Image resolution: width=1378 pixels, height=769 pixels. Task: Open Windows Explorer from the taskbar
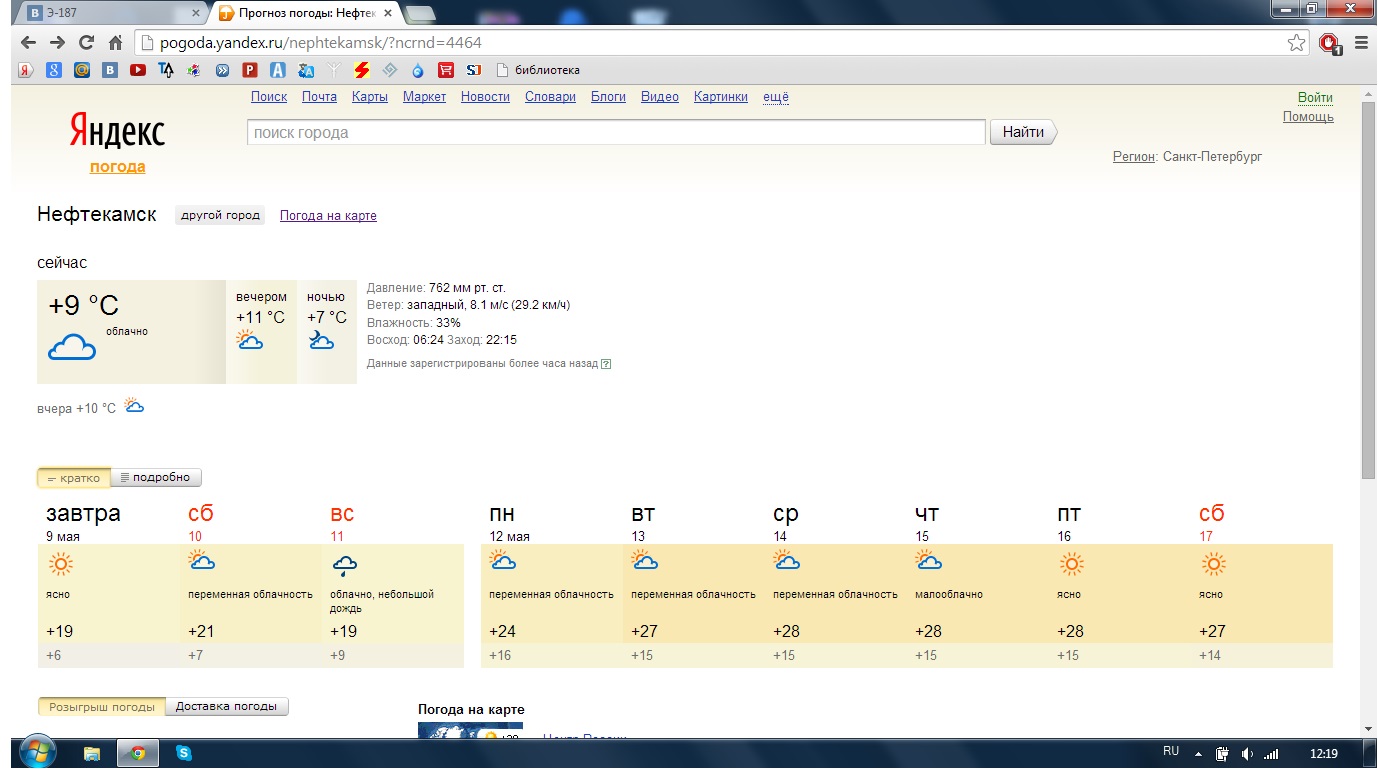pos(92,753)
